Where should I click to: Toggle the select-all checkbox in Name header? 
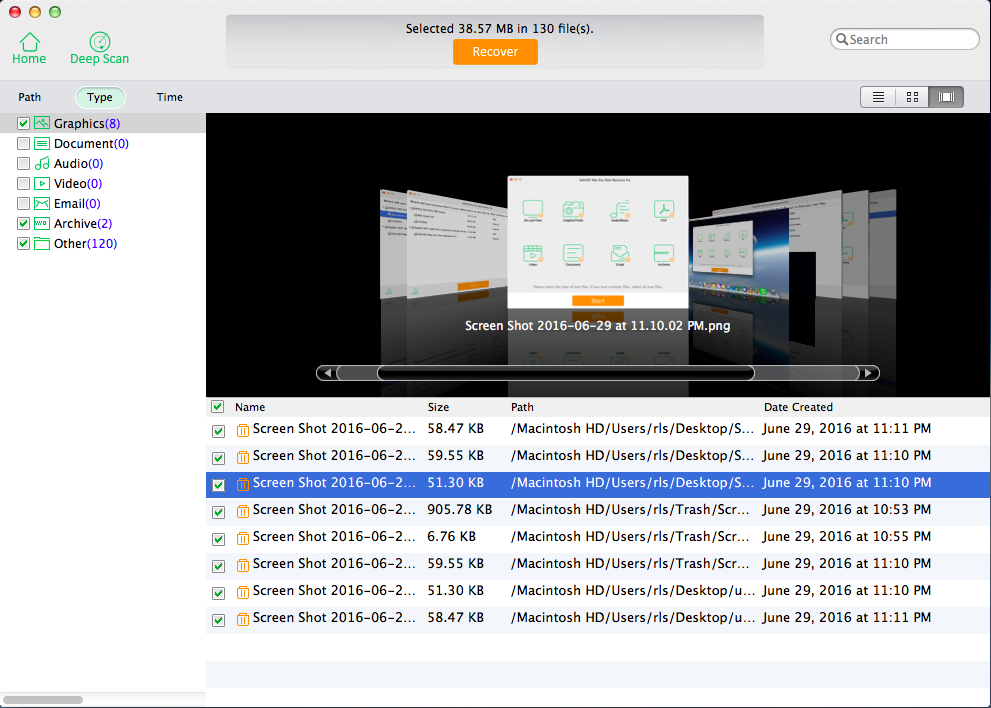pyautogui.click(x=217, y=407)
